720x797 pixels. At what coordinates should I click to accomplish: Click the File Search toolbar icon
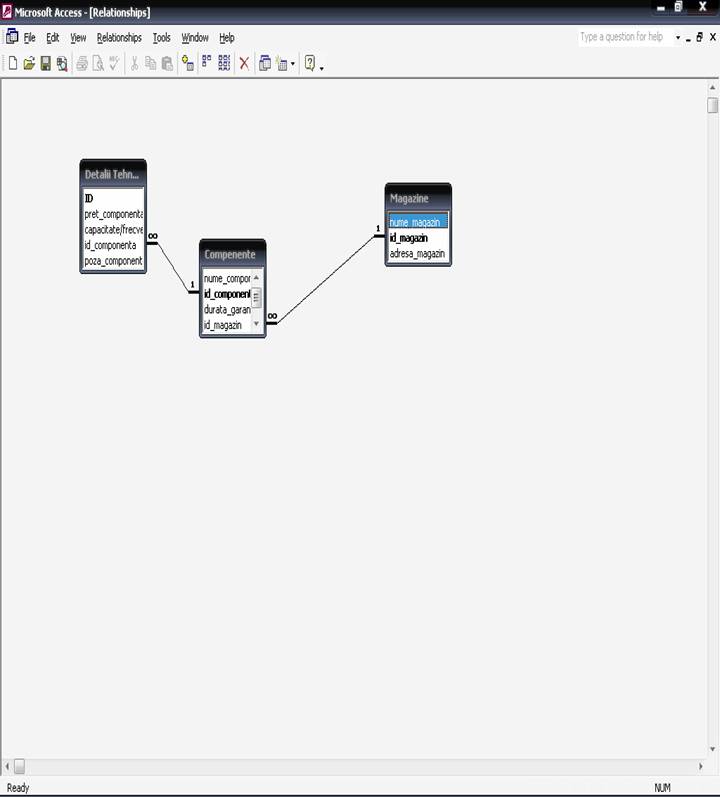[x=61, y=63]
